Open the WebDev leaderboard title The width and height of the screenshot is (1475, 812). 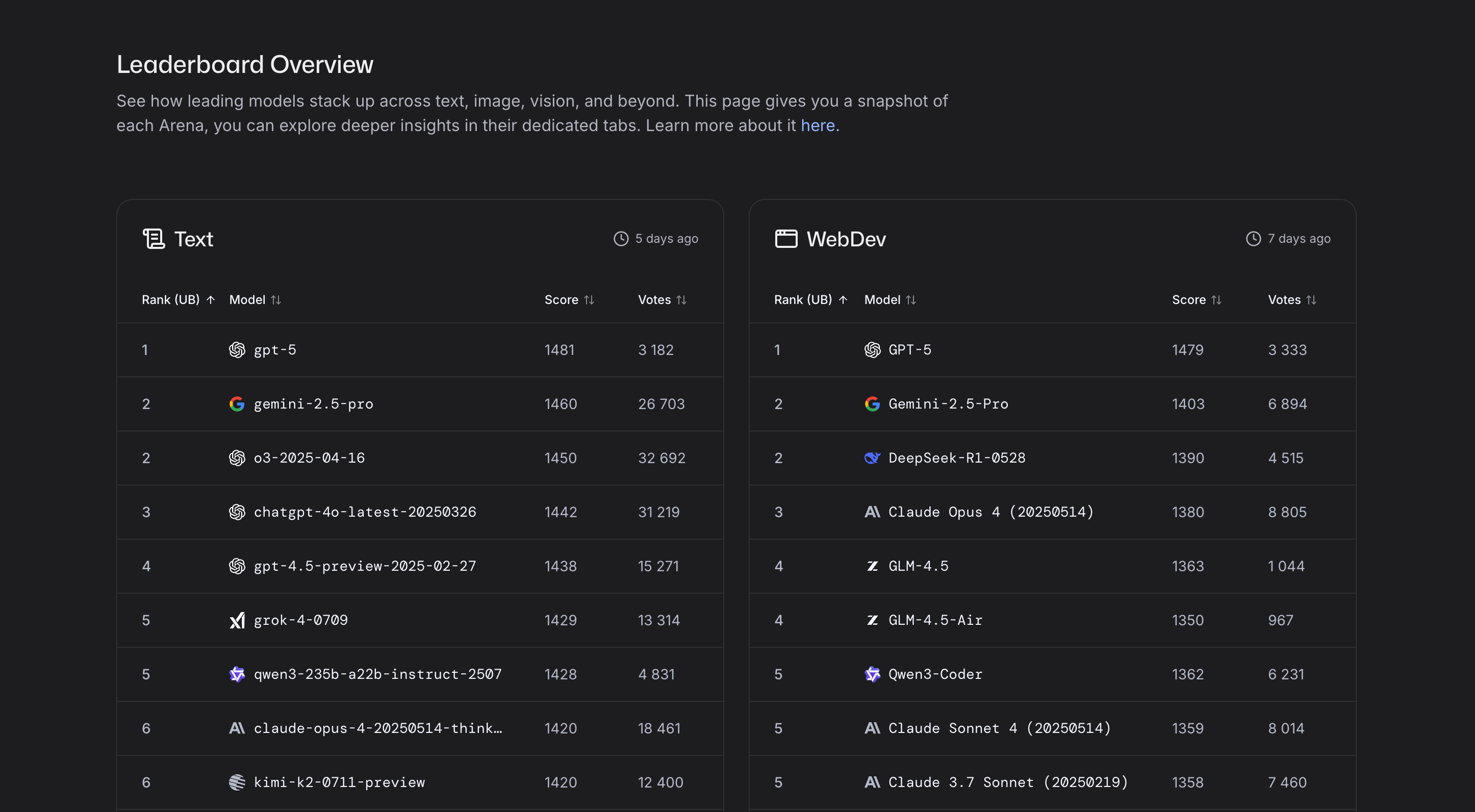click(846, 239)
